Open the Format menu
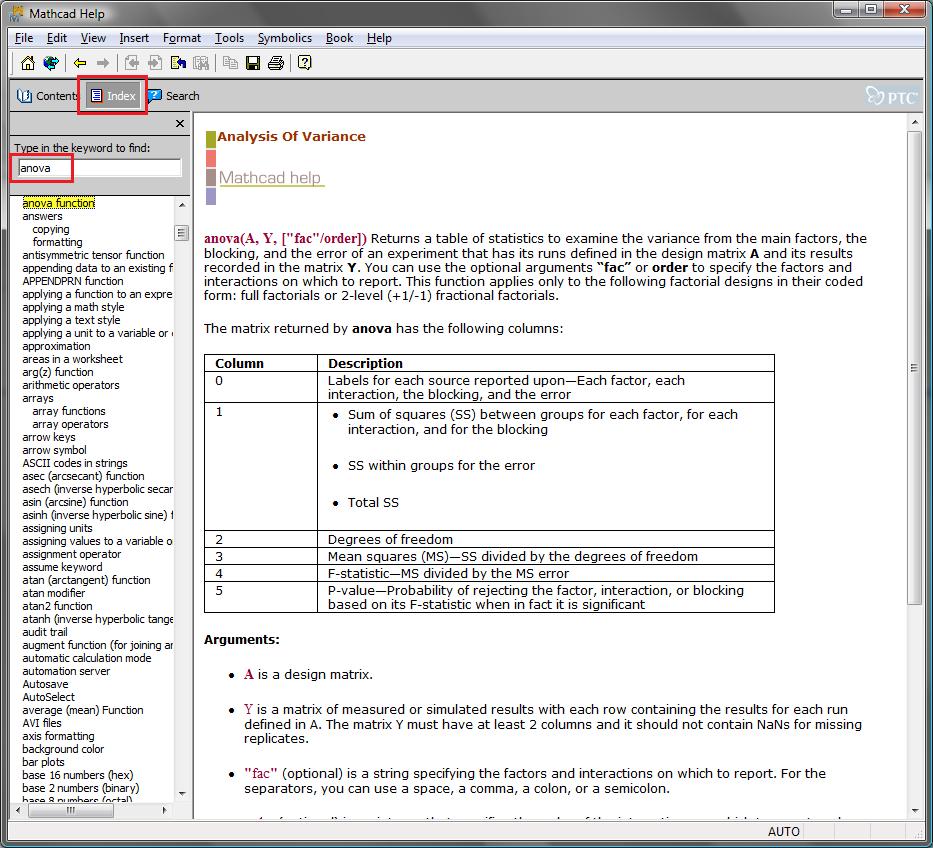 182,38
